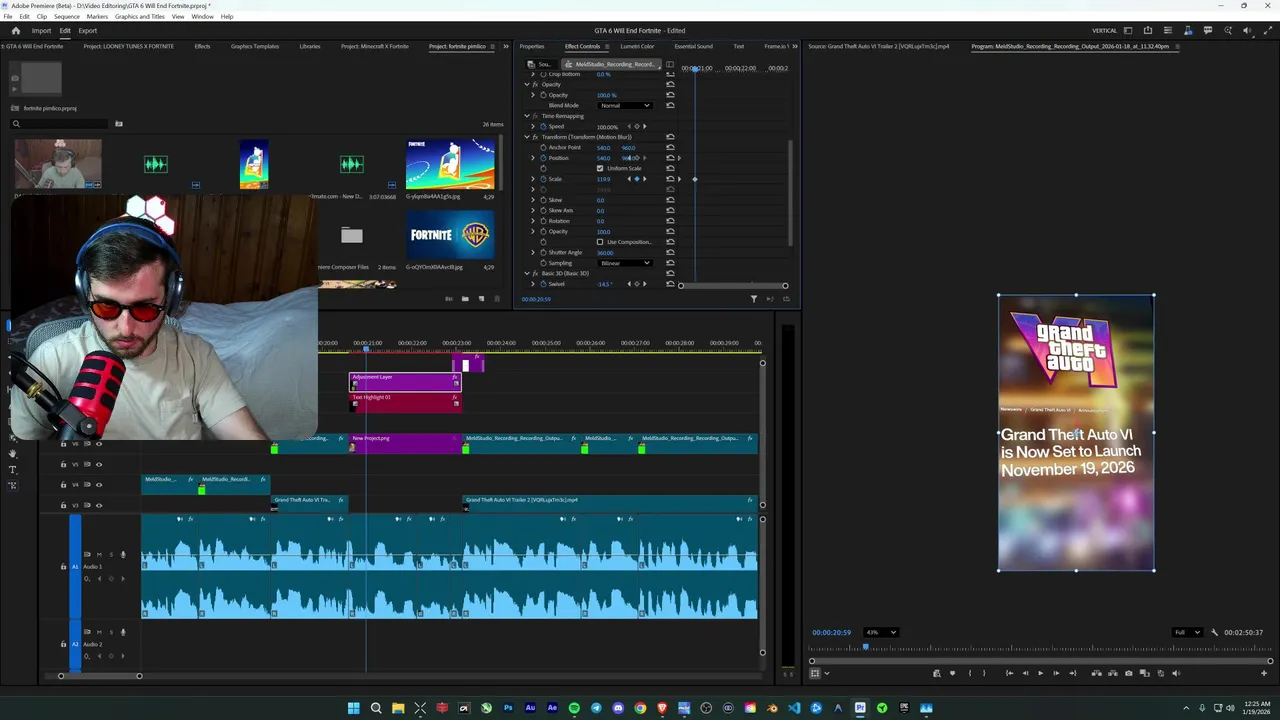Screen dimensions: 1280x720
Task: Hide track V3 with its eye icon
Action: (98, 505)
